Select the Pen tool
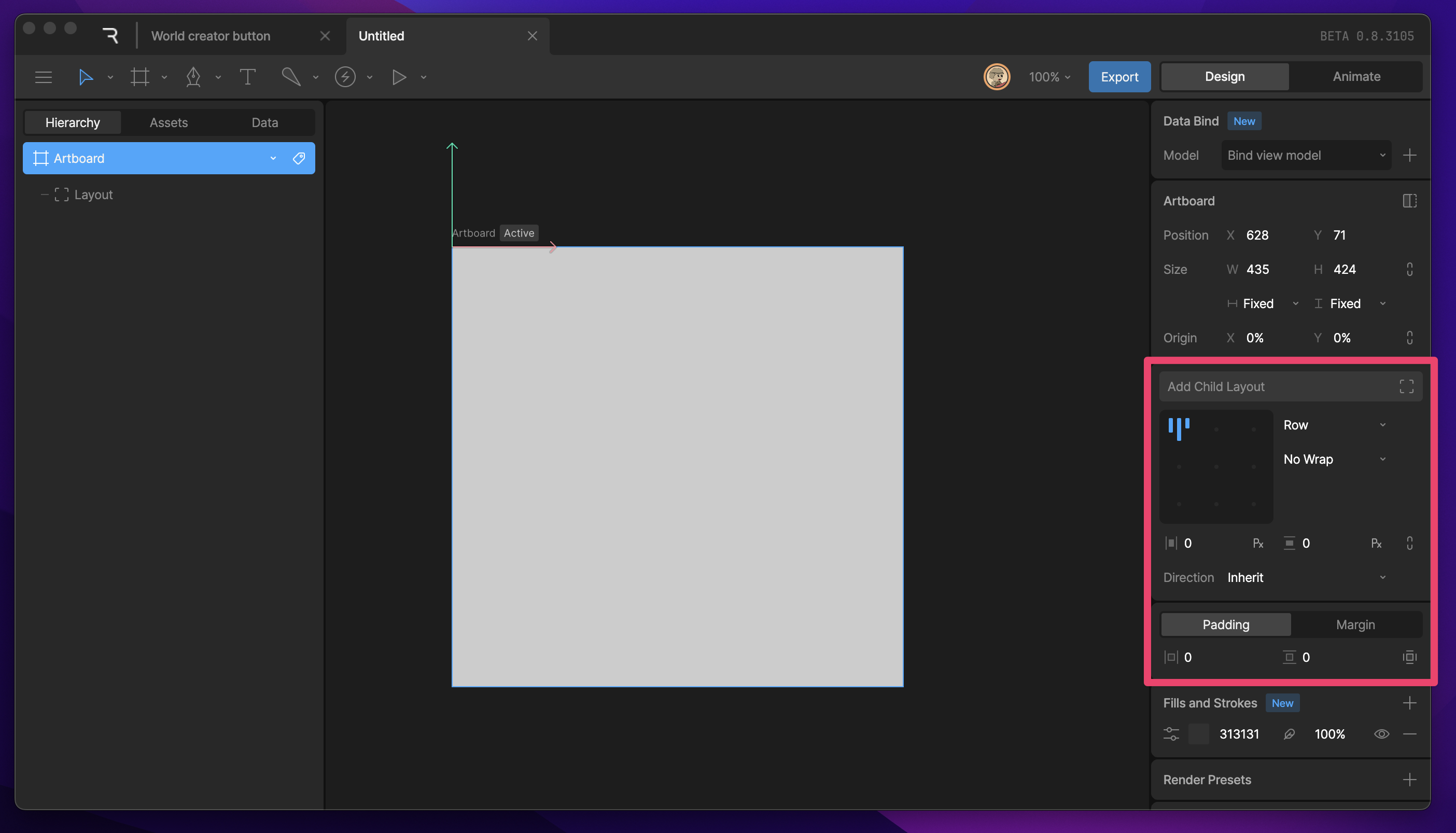Image resolution: width=1456 pixels, height=833 pixels. (x=194, y=77)
